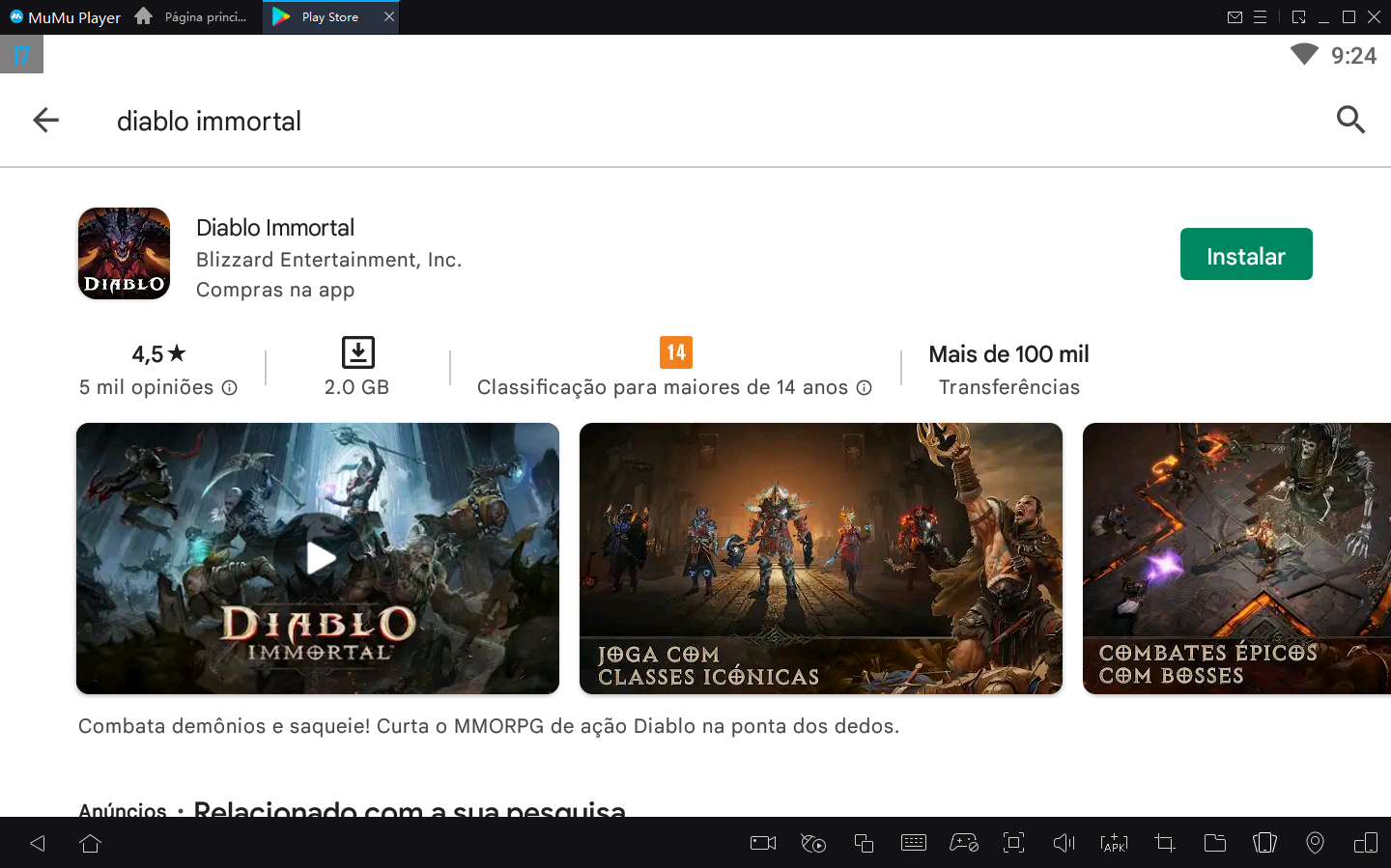Adjust the volume control icon

click(x=1064, y=843)
